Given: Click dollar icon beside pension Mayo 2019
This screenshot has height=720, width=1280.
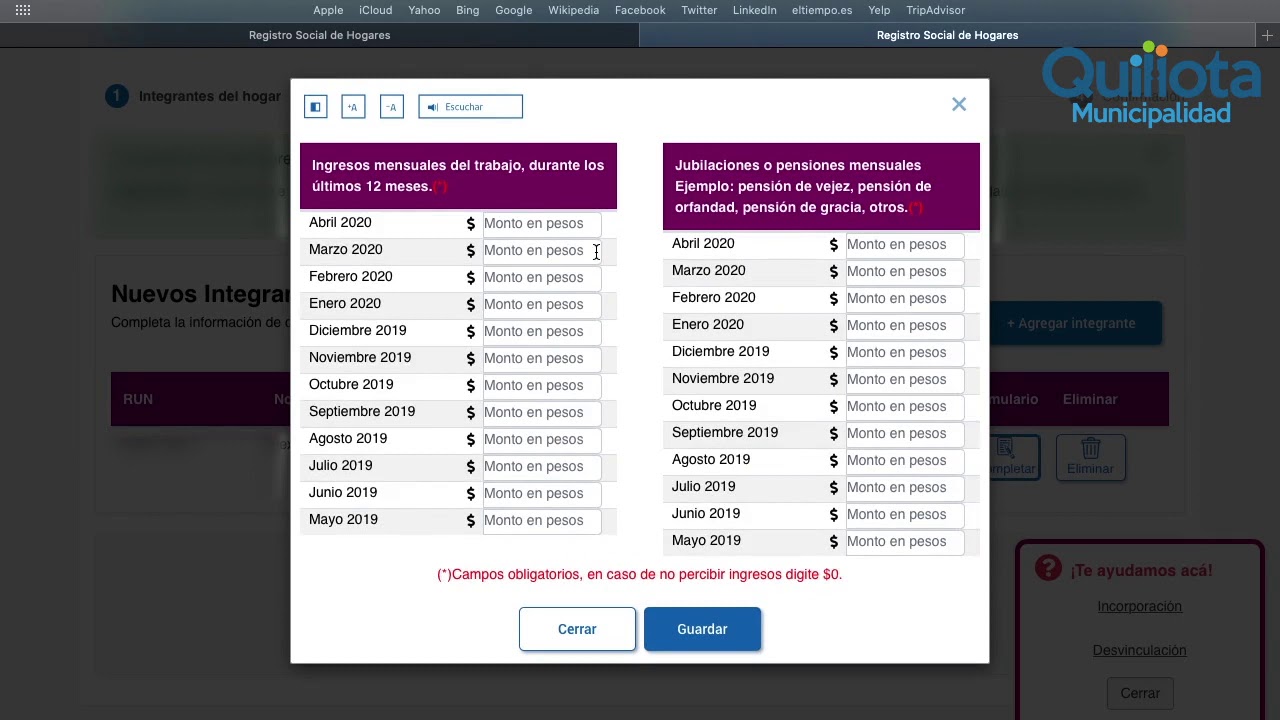Looking at the screenshot, I should pos(833,541).
